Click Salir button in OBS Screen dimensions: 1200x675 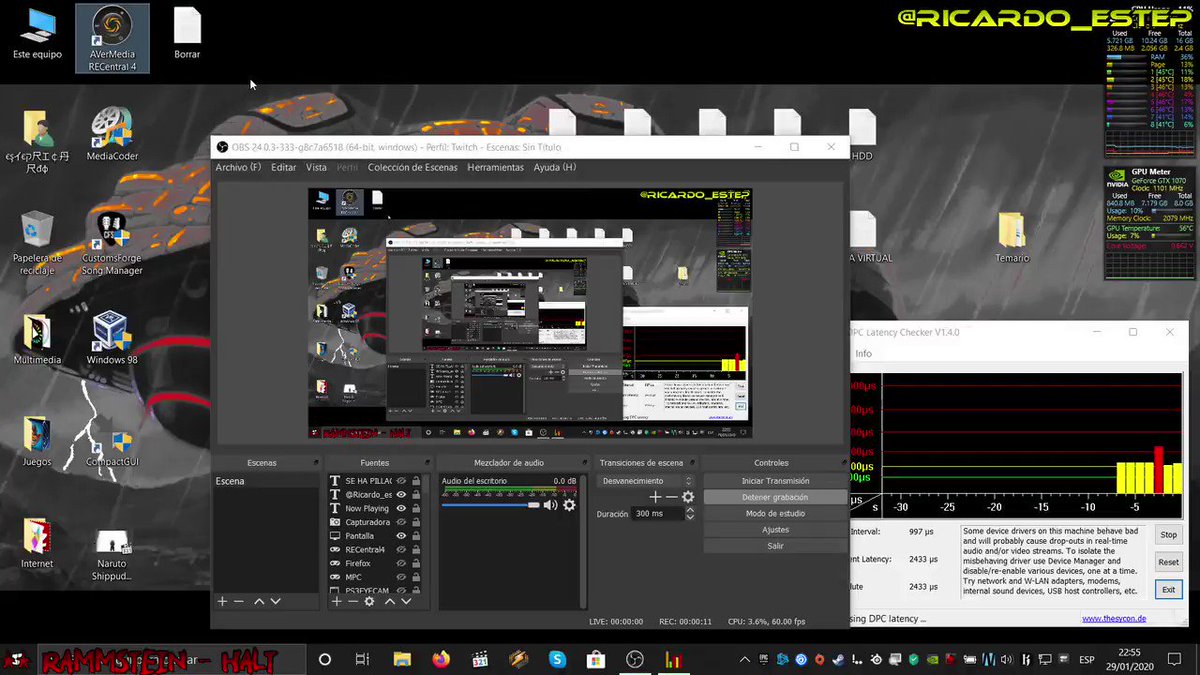pyautogui.click(x=775, y=546)
